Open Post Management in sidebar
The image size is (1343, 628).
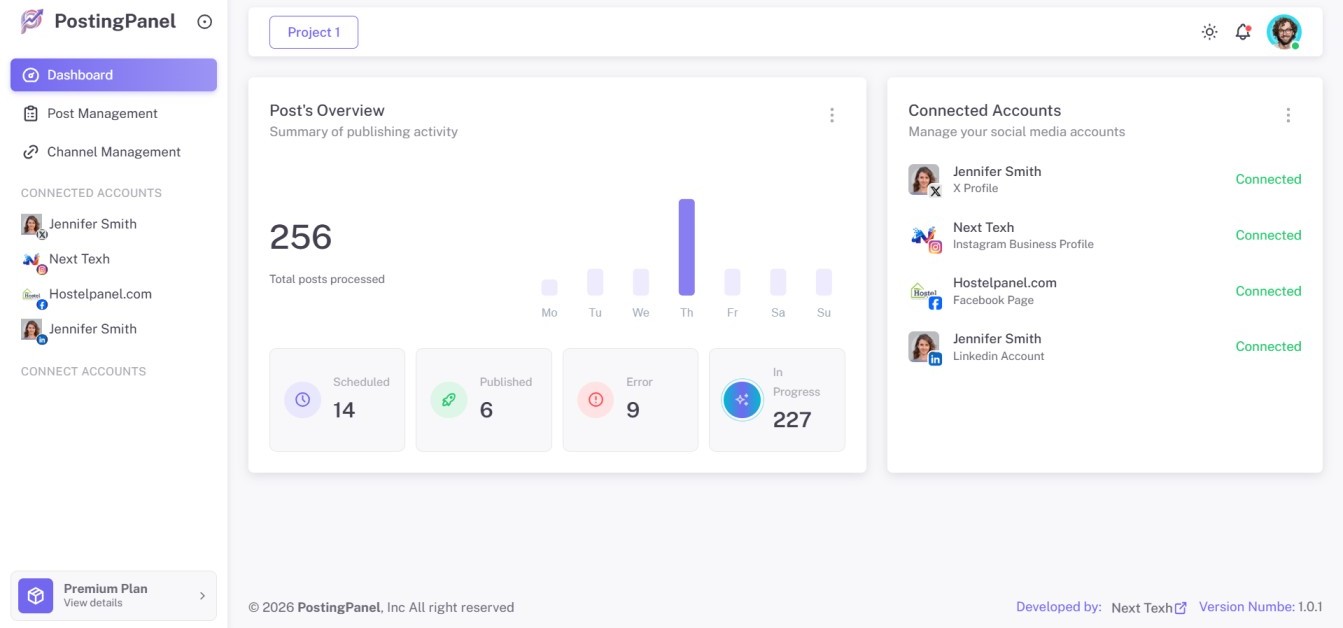(114, 114)
